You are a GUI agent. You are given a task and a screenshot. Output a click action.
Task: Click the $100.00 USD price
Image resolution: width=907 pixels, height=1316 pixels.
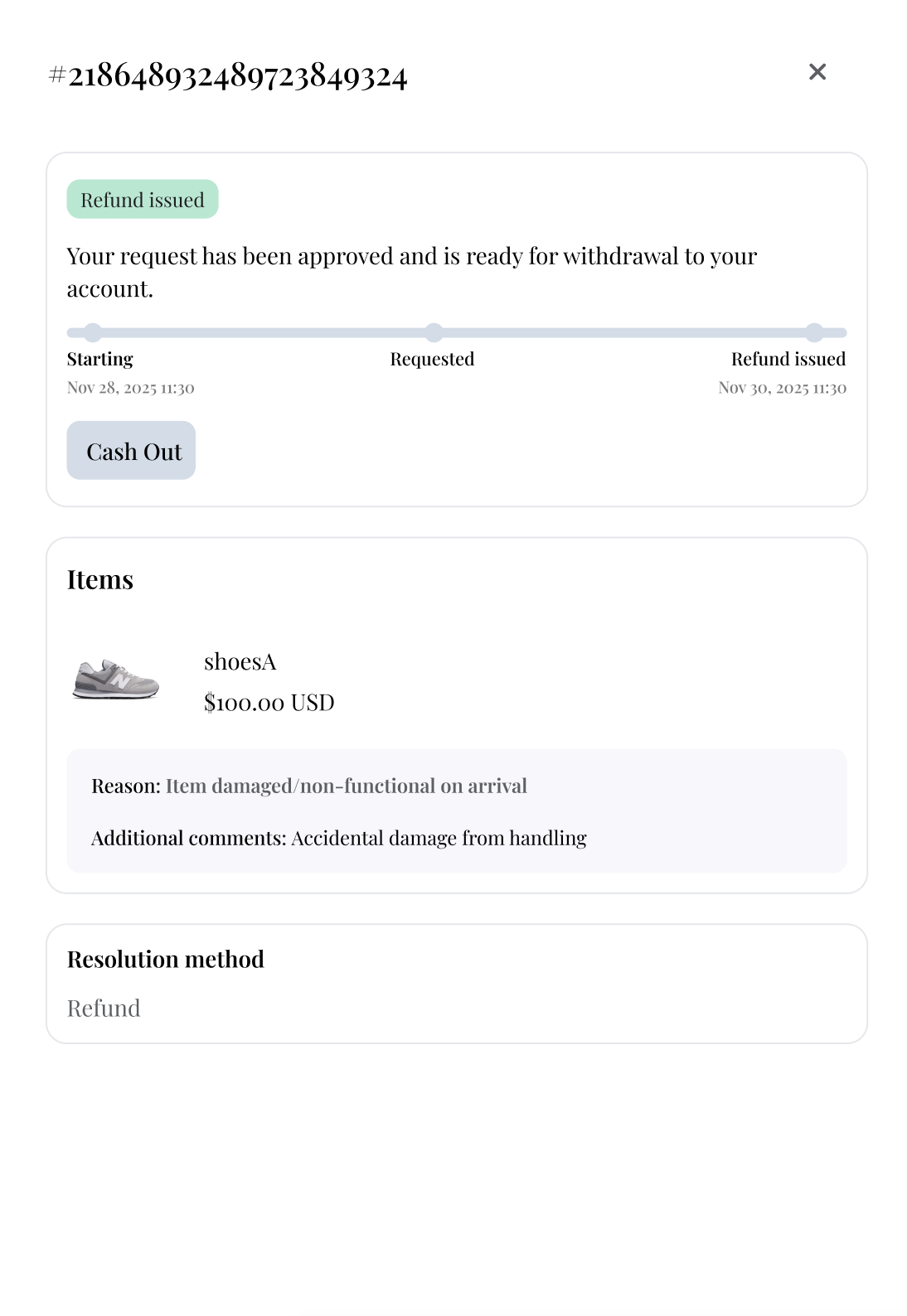pos(269,703)
